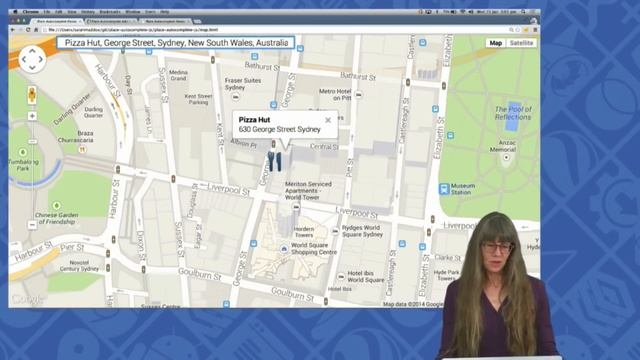Click the "Novotel Century Sydney" label
Image resolution: width=640 pixels, height=360 pixels.
click(79, 266)
